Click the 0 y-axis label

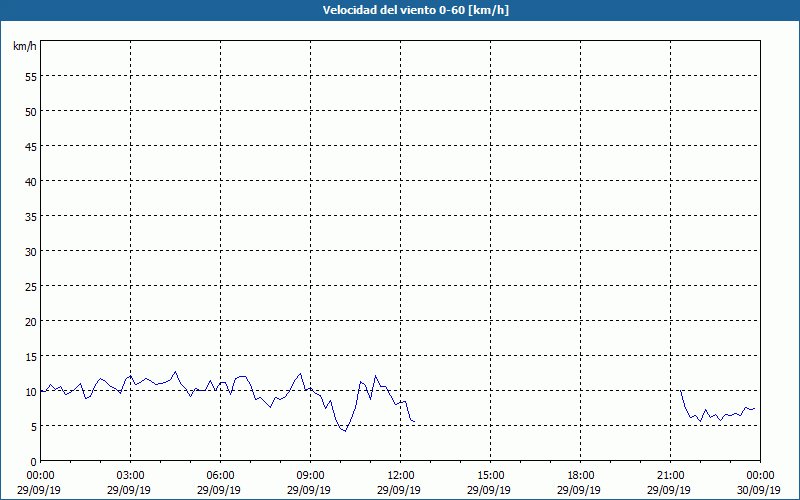34,462
